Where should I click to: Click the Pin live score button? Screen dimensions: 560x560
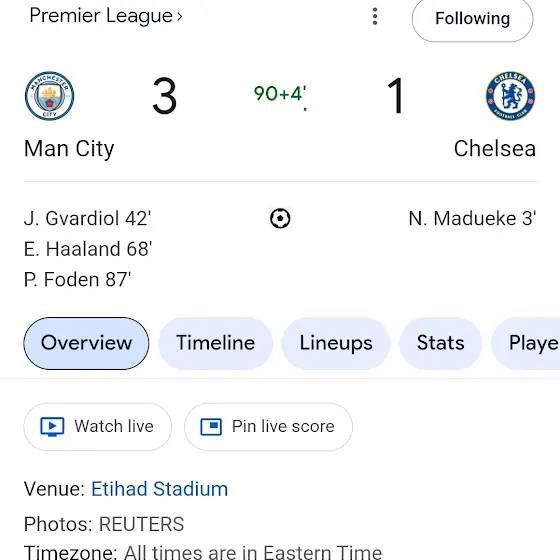268,427
